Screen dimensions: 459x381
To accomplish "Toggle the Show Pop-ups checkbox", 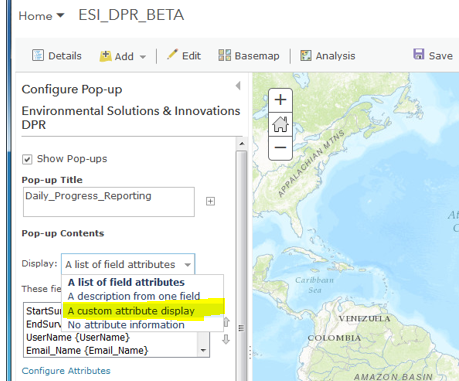I will point(27,159).
